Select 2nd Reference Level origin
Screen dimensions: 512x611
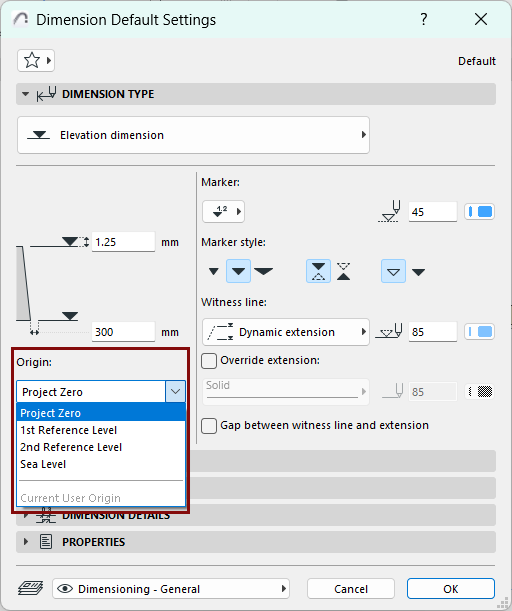pyautogui.click(x=101, y=447)
